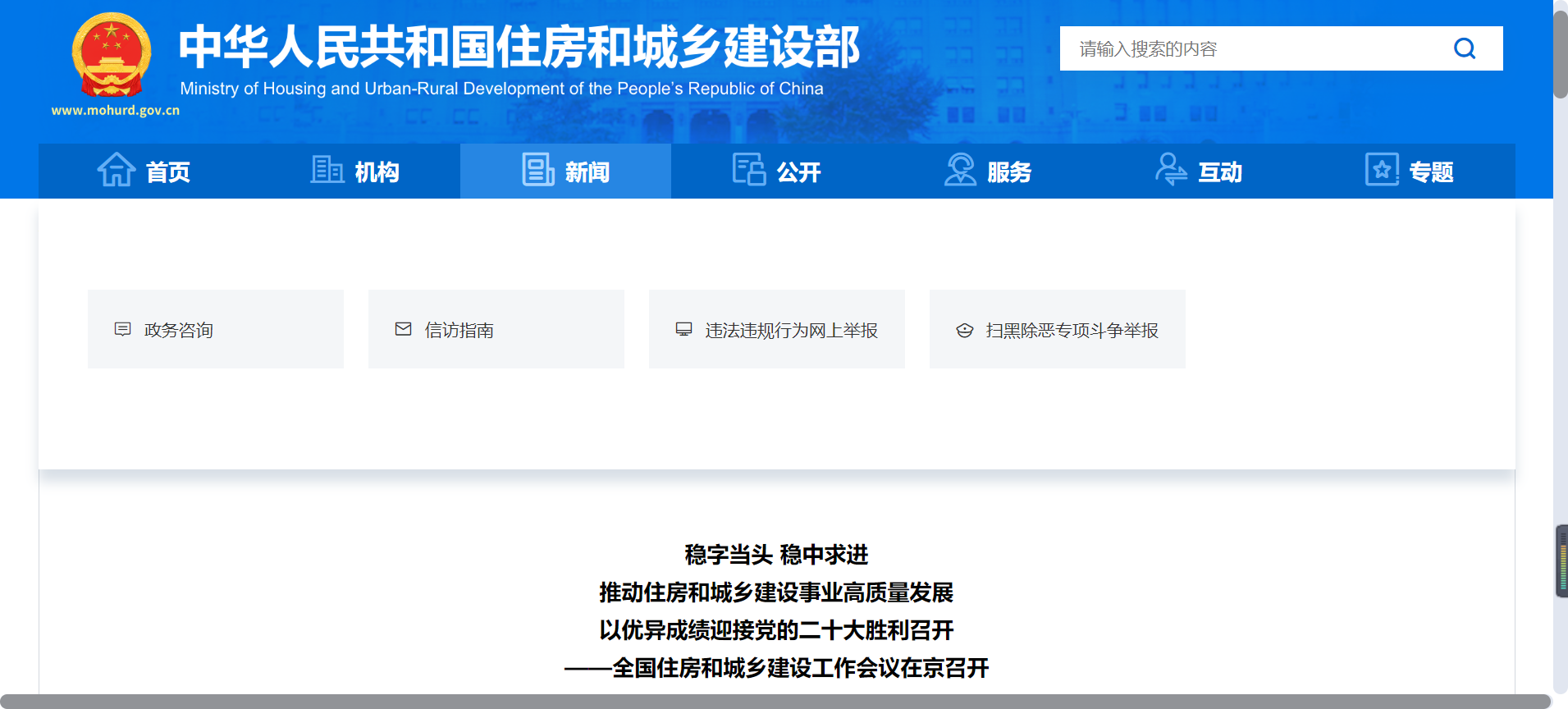
Task: Open the 服务 navigation menu item
Action: pos(1008,172)
